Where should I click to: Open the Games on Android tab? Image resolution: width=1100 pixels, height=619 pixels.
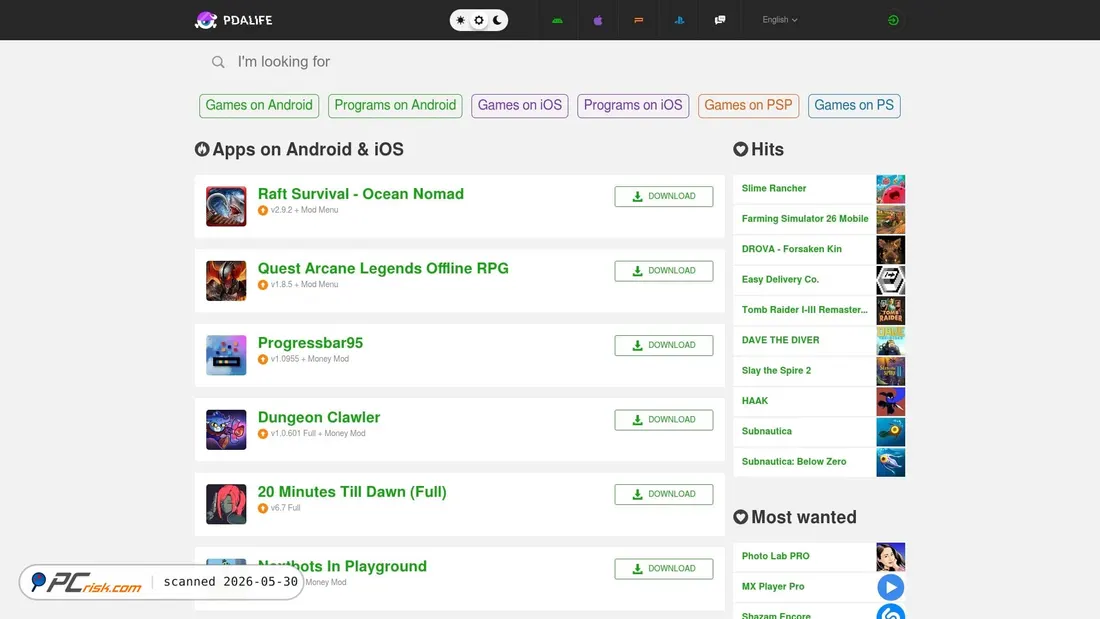[x=259, y=105]
